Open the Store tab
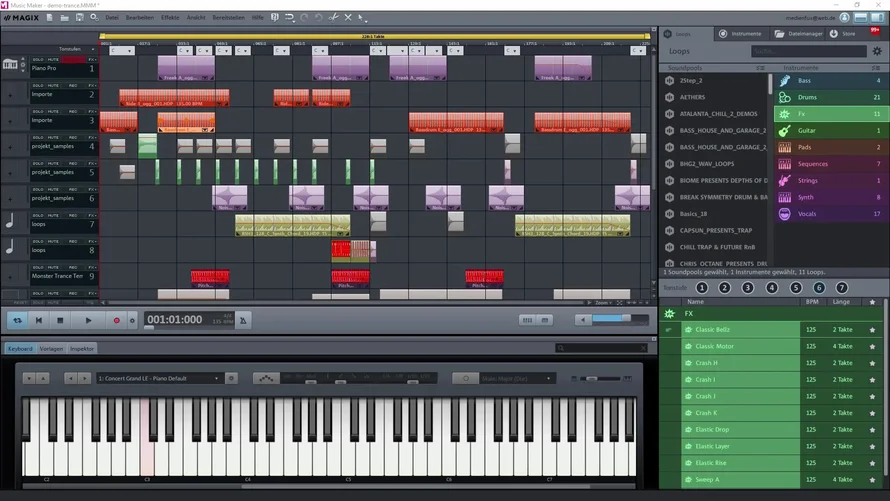The image size is (890, 501). point(843,33)
